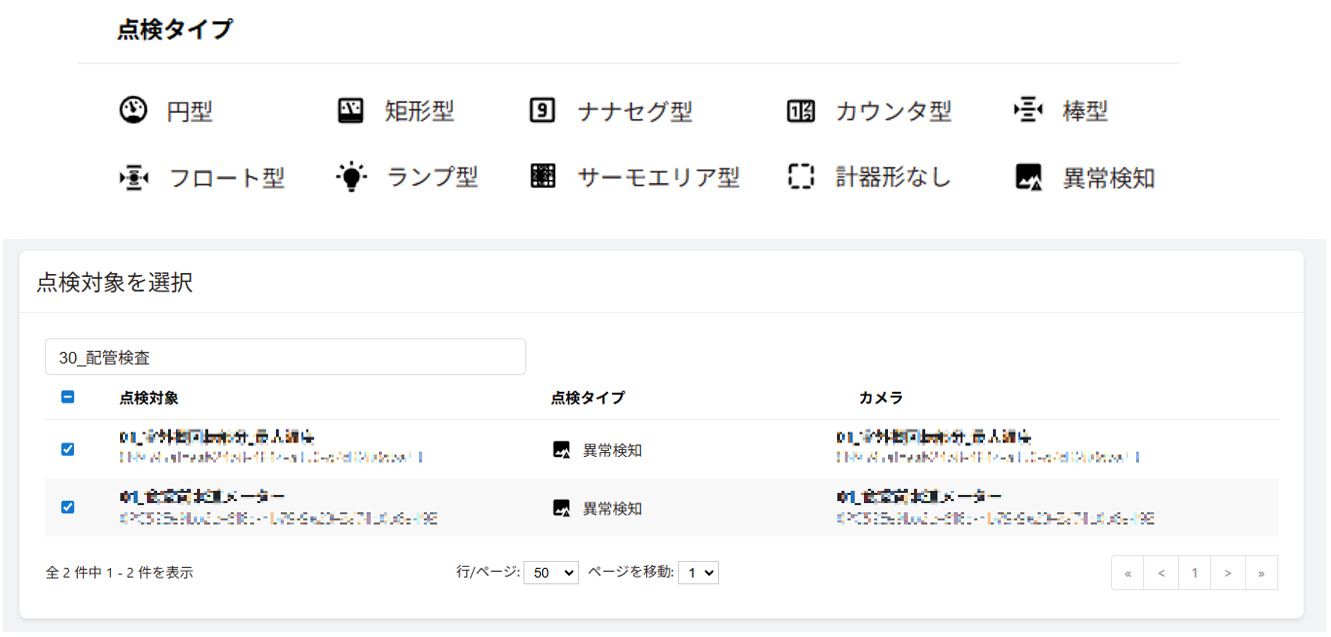Click second row's inspection target name
The width and height of the screenshot is (1331, 637).
[x=202, y=497]
